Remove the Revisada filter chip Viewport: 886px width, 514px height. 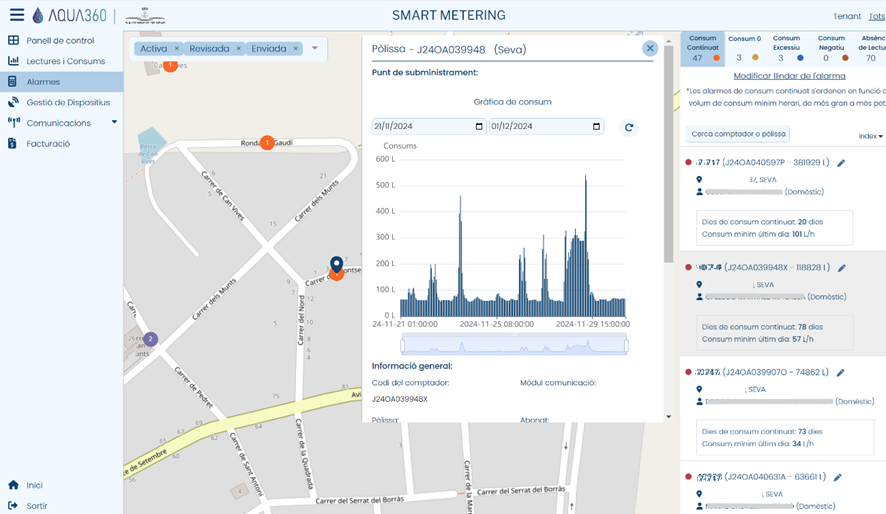coord(239,49)
